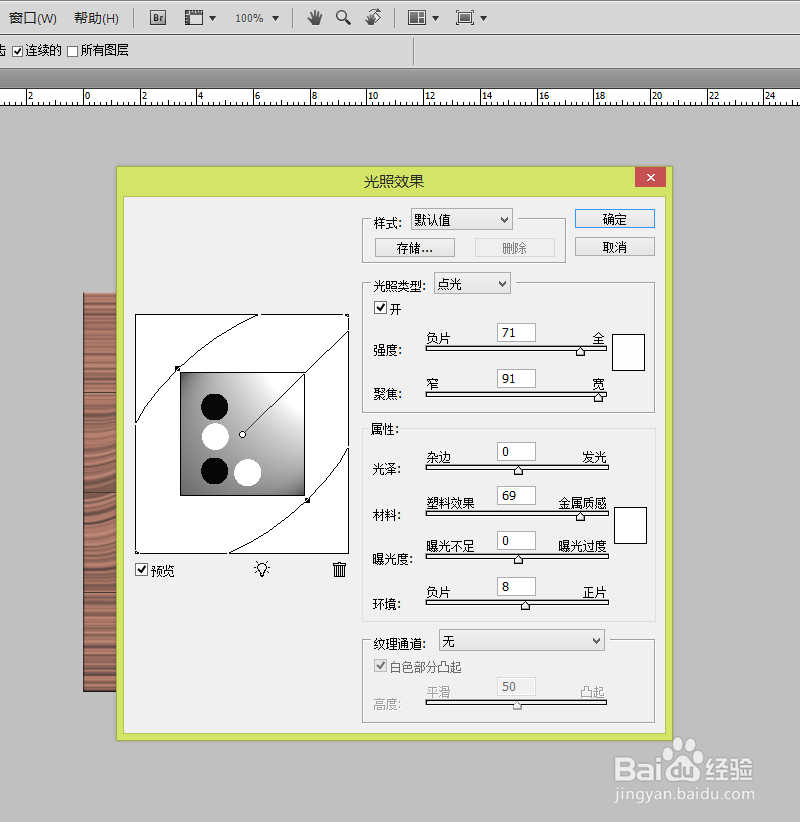This screenshot has height=822, width=800.
Task: Expand the Arrange Documents dropdown arrow
Action: pos(435,18)
